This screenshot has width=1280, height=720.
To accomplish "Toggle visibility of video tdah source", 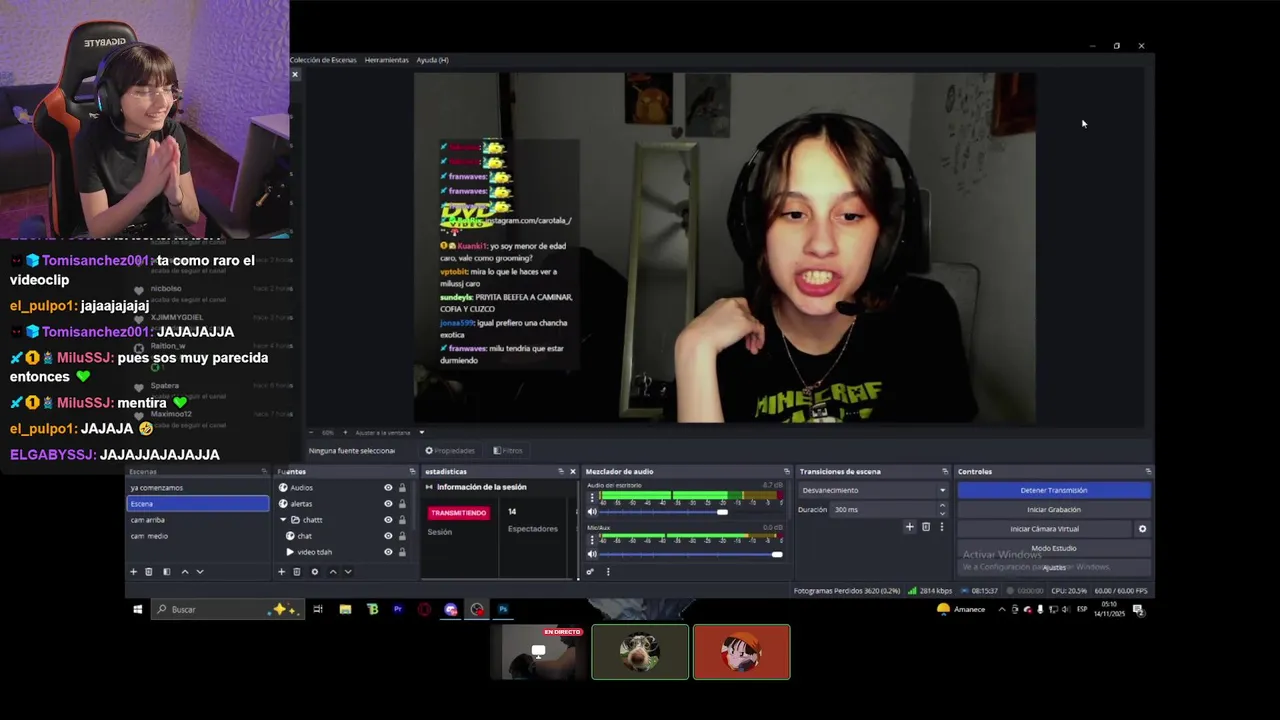I will 388,552.
